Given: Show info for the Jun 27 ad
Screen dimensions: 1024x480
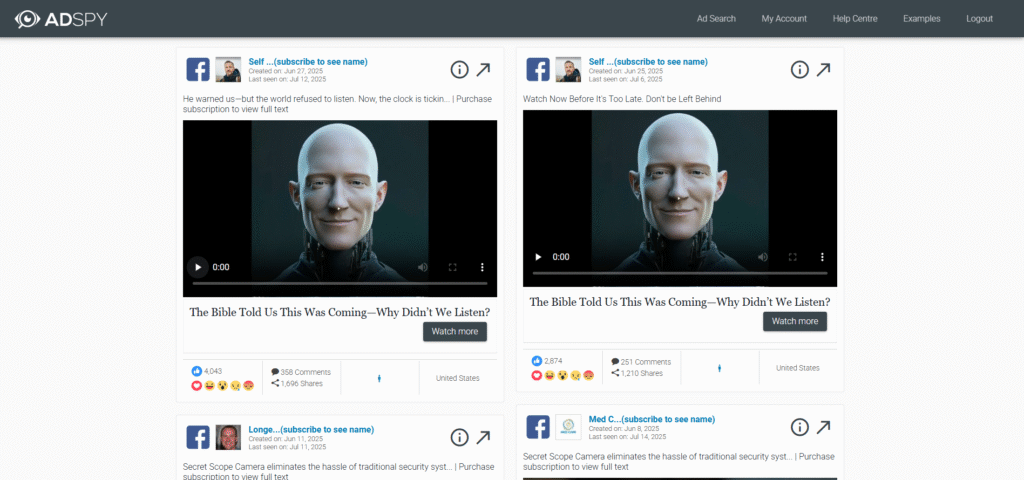Looking at the screenshot, I should [x=460, y=69].
